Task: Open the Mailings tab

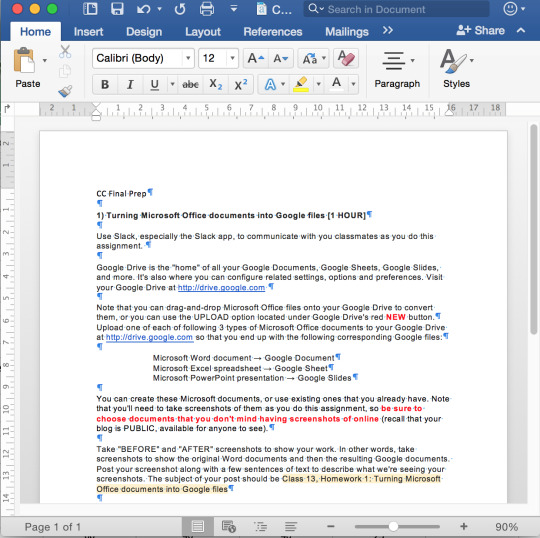Action: tap(347, 32)
